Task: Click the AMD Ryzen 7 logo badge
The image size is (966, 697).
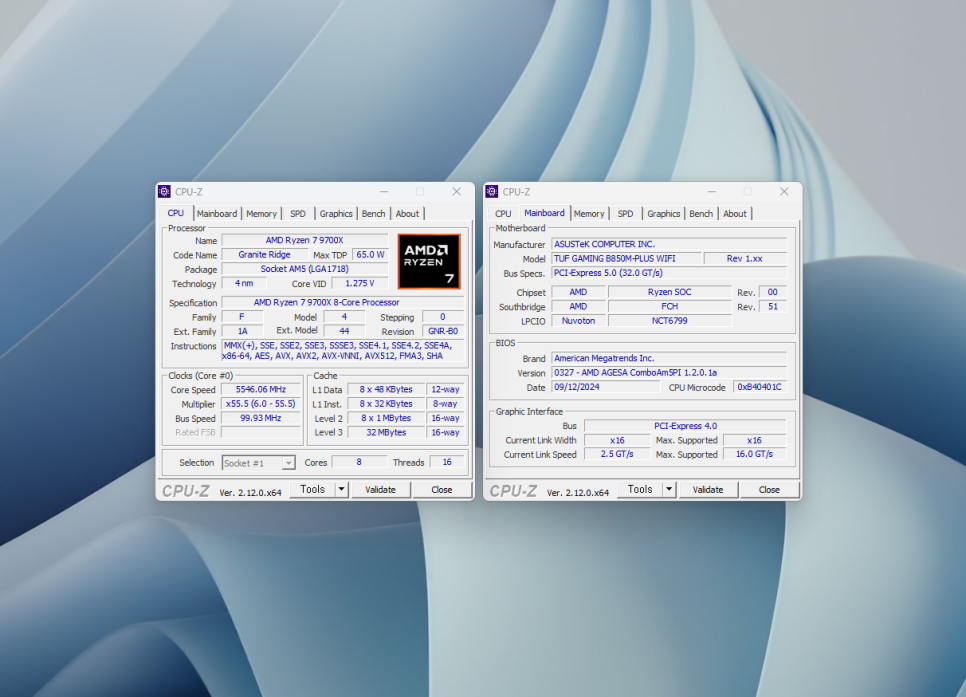Action: coord(429,261)
